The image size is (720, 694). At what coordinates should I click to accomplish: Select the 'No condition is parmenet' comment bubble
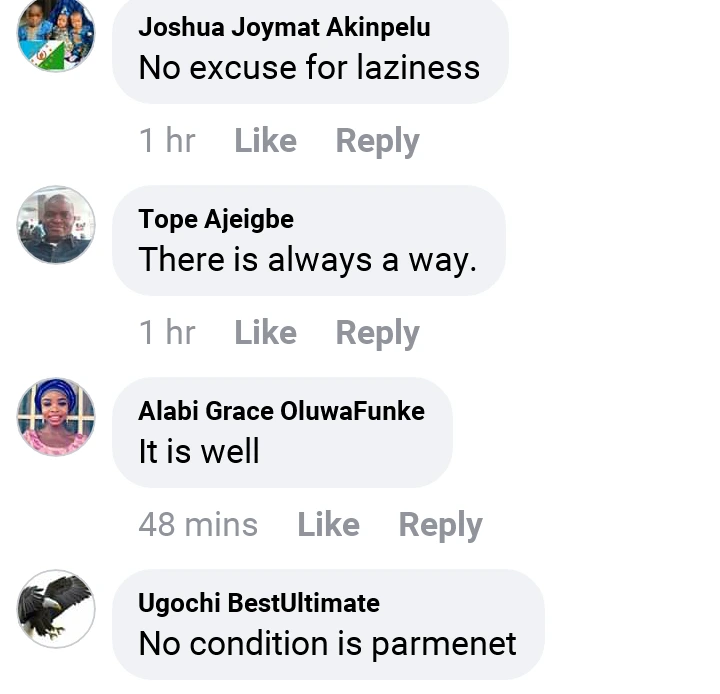pos(328,625)
